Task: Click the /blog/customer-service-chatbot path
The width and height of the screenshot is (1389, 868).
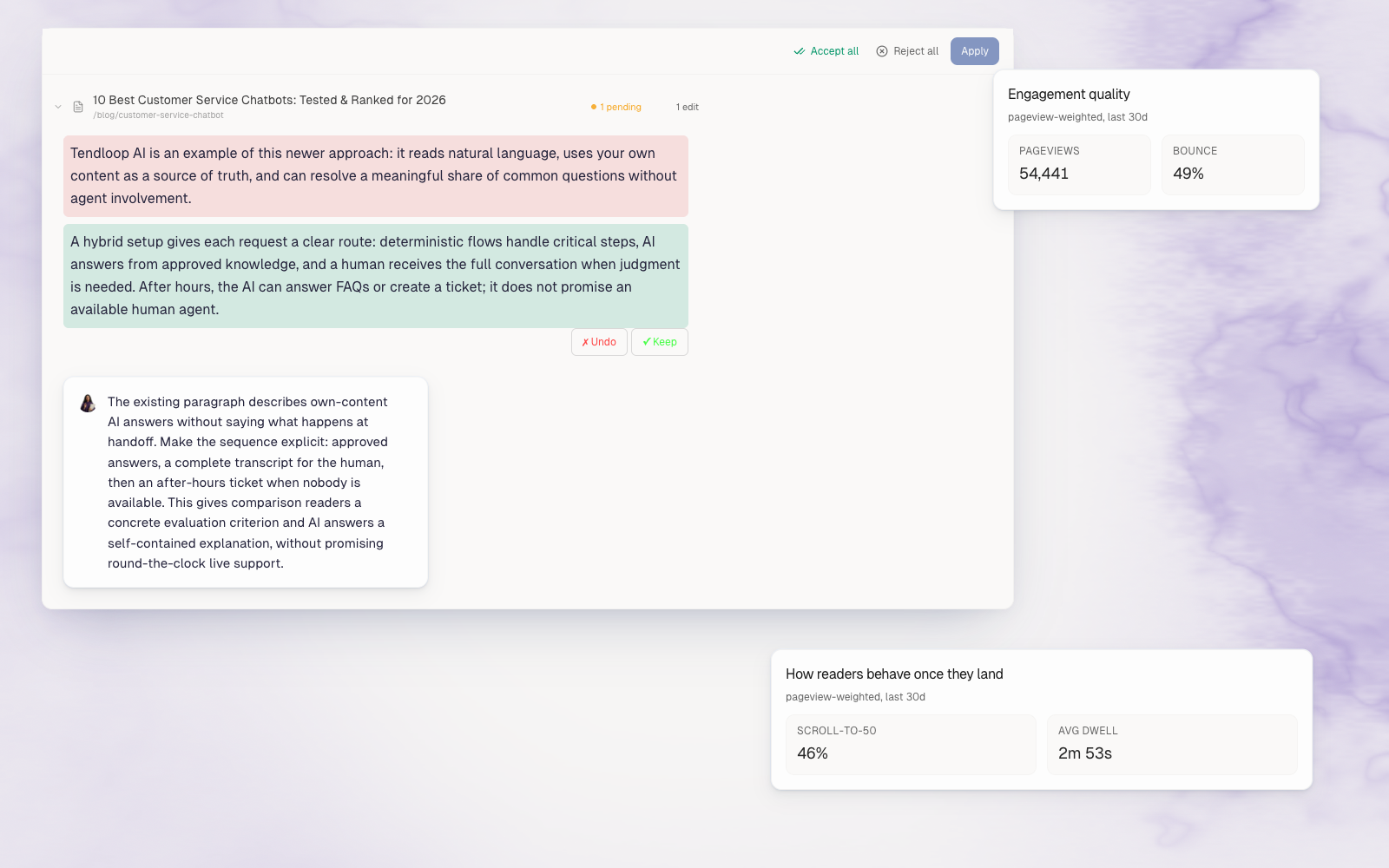Action: (x=158, y=115)
